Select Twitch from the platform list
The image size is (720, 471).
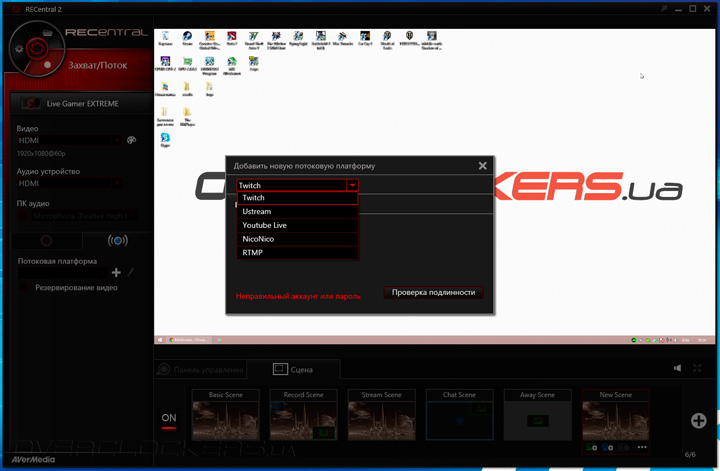pos(297,198)
